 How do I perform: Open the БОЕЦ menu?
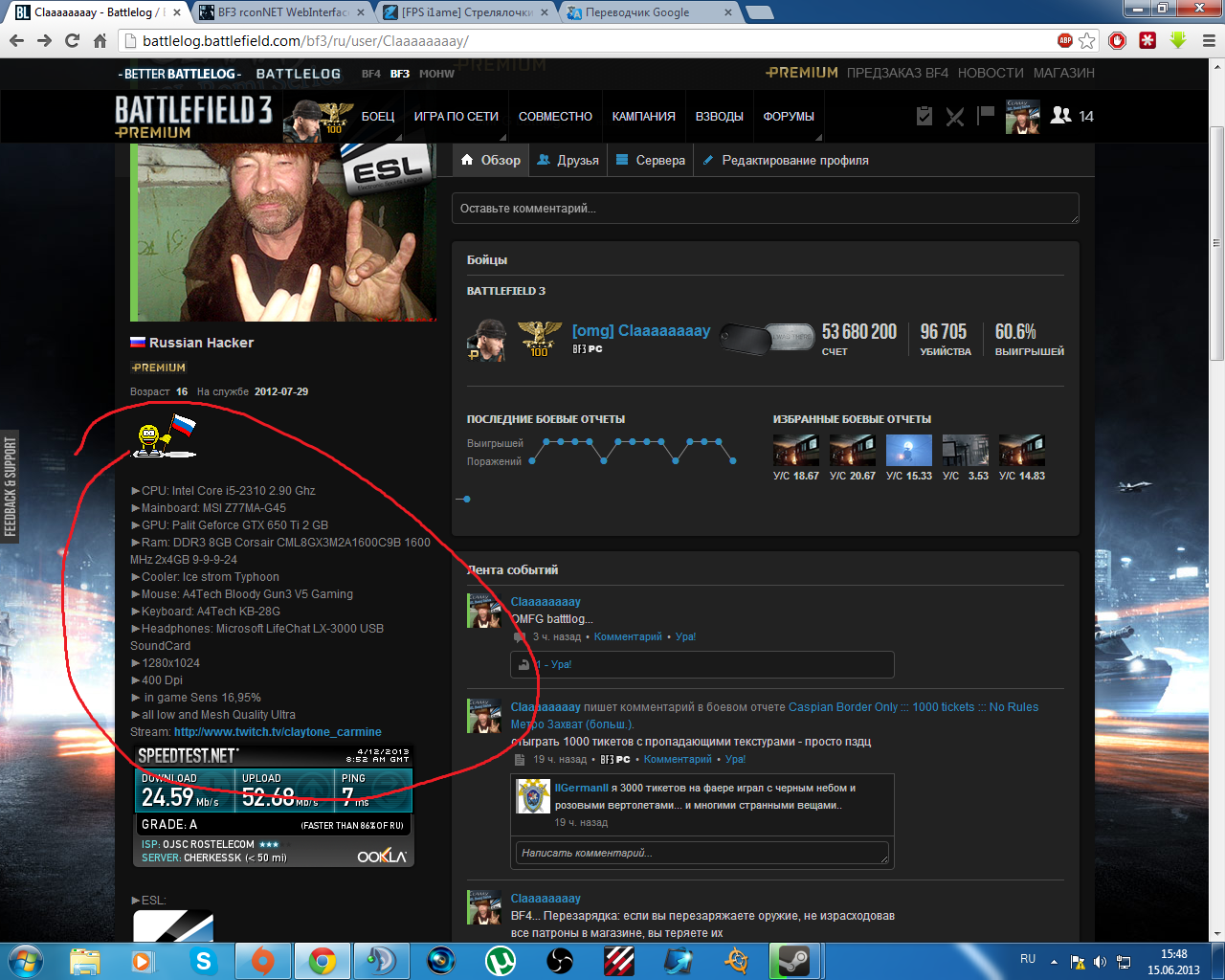pos(378,117)
